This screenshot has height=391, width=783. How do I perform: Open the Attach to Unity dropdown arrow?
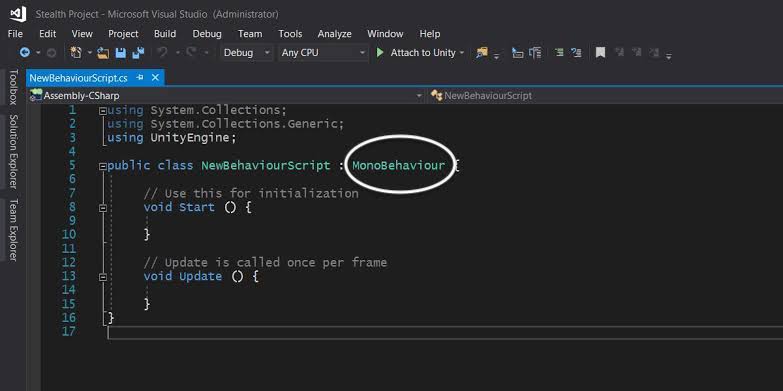tap(461, 53)
